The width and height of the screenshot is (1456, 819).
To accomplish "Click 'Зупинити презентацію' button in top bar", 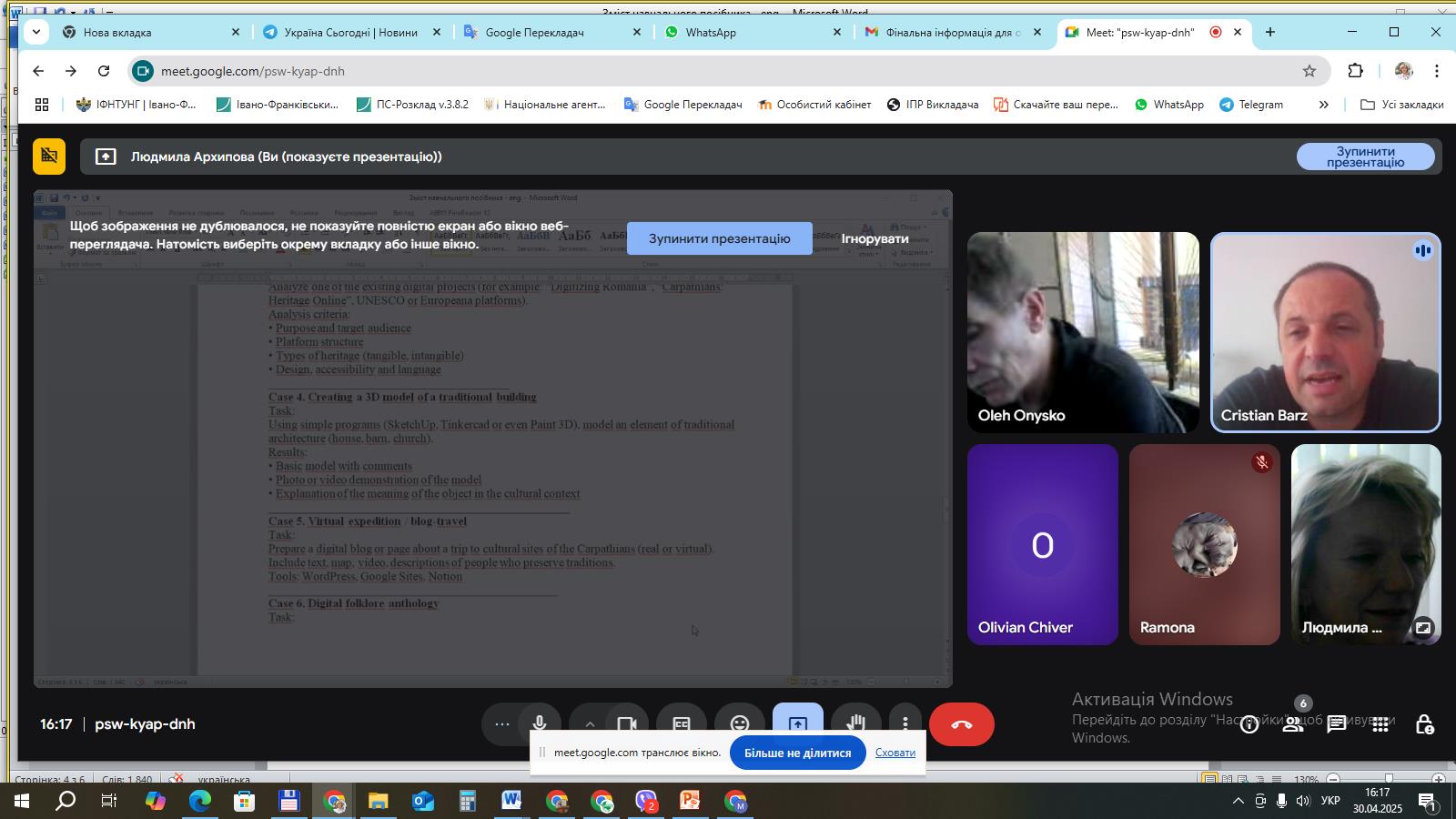I will point(1366,157).
